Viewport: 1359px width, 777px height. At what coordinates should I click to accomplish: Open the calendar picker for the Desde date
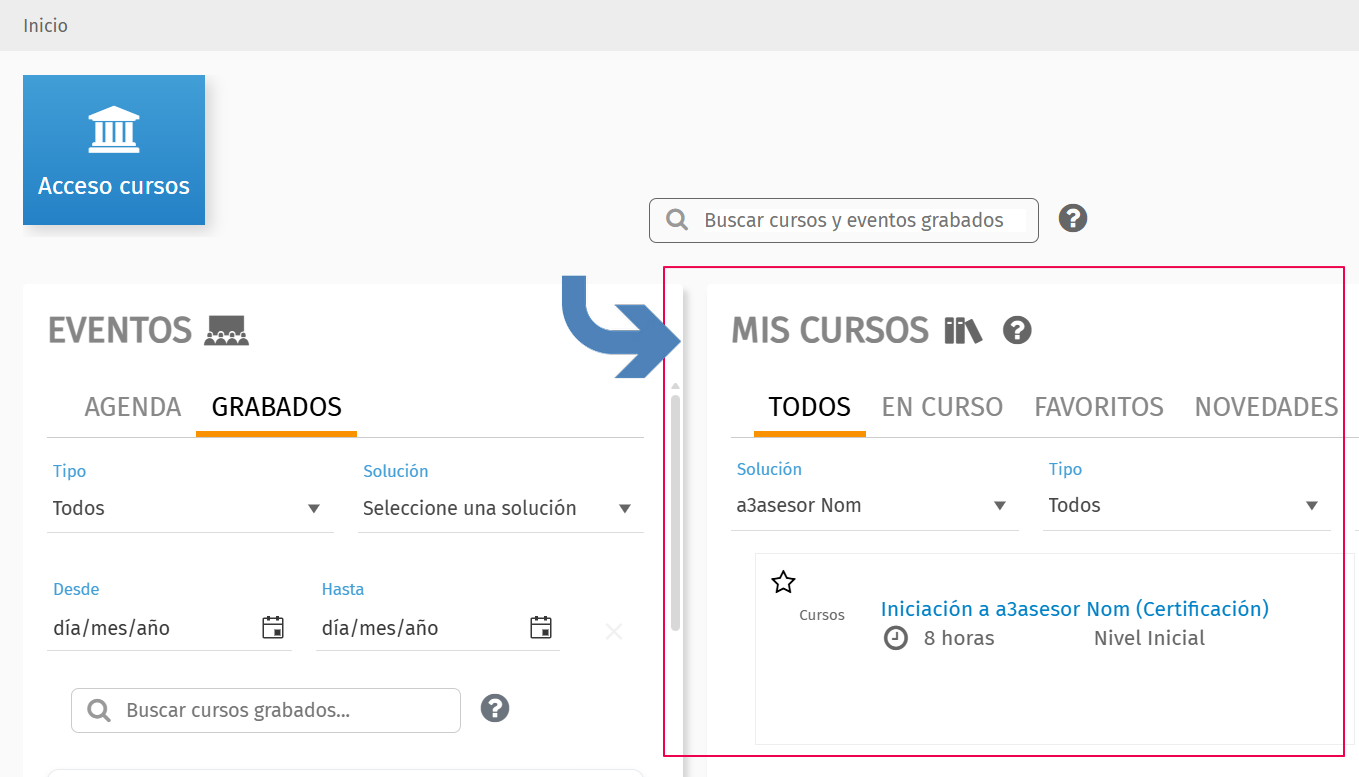273,628
